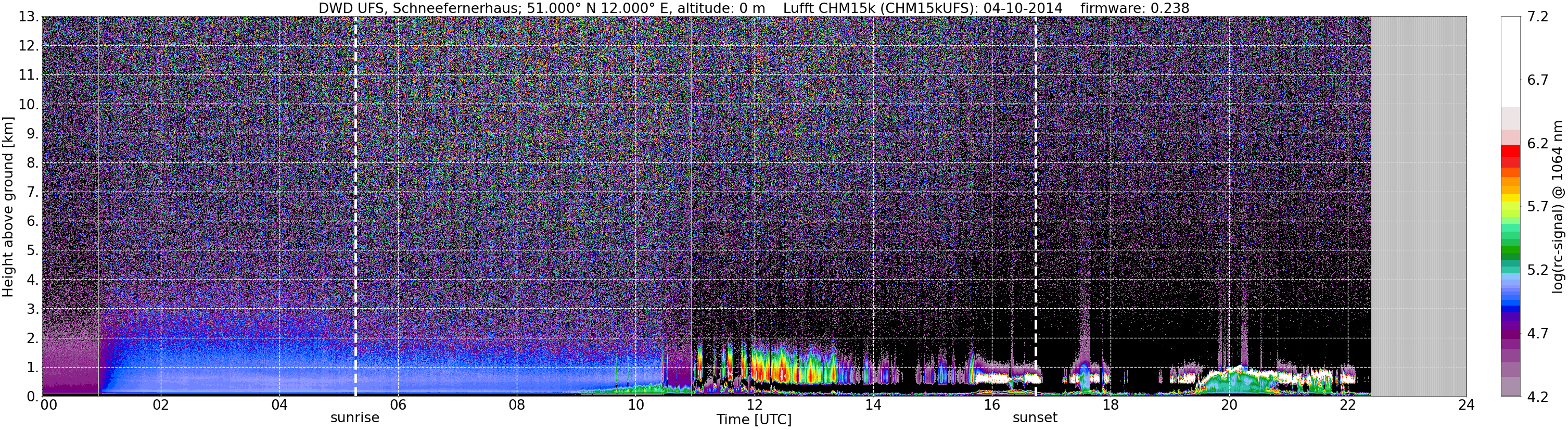
Task: Click the colorbar '5.2' value label
Action: (x=1538, y=270)
